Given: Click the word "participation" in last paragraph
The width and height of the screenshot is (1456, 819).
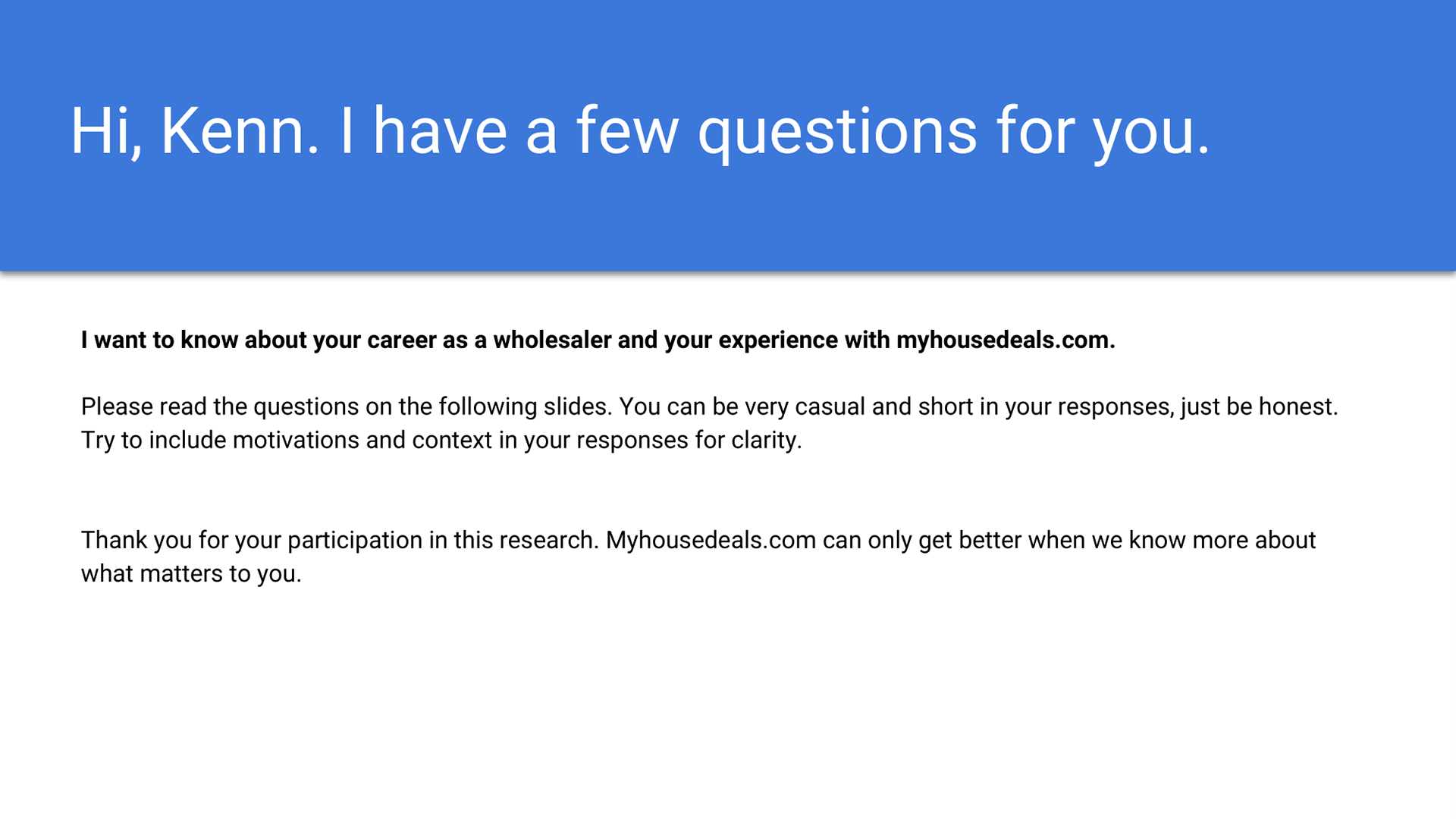Looking at the screenshot, I should coord(354,541).
